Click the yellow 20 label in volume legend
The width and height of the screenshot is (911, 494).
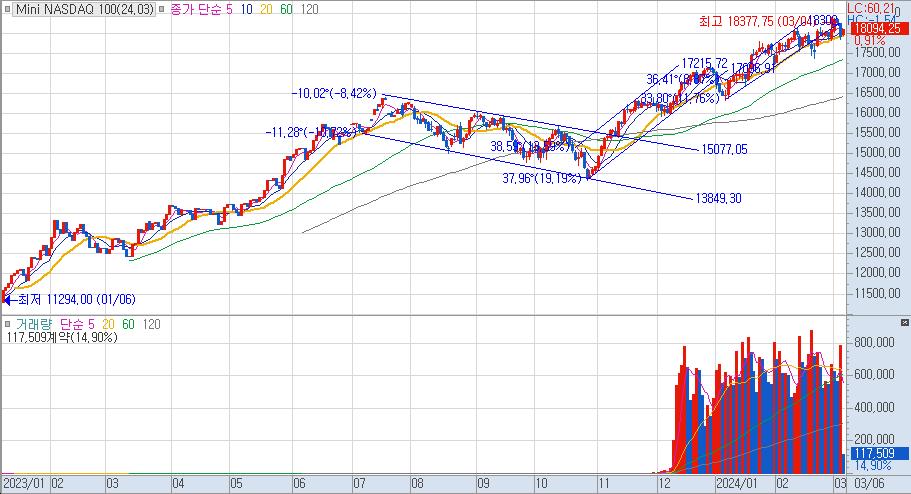pyautogui.click(x=108, y=324)
